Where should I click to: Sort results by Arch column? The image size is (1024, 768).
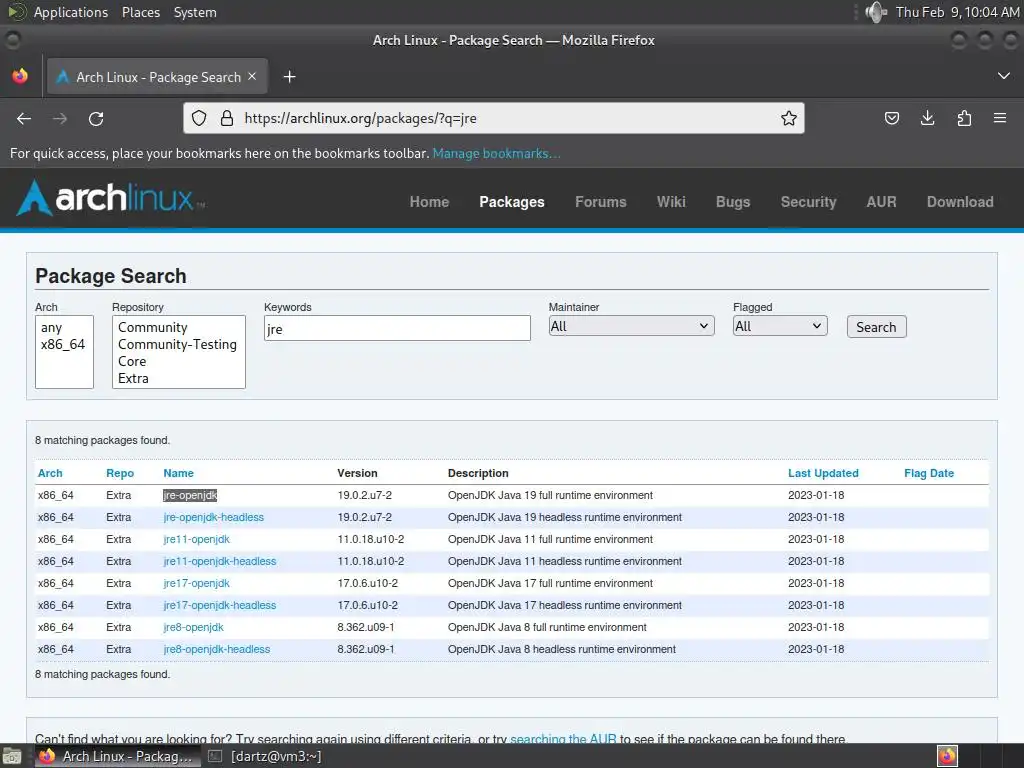(x=50, y=473)
